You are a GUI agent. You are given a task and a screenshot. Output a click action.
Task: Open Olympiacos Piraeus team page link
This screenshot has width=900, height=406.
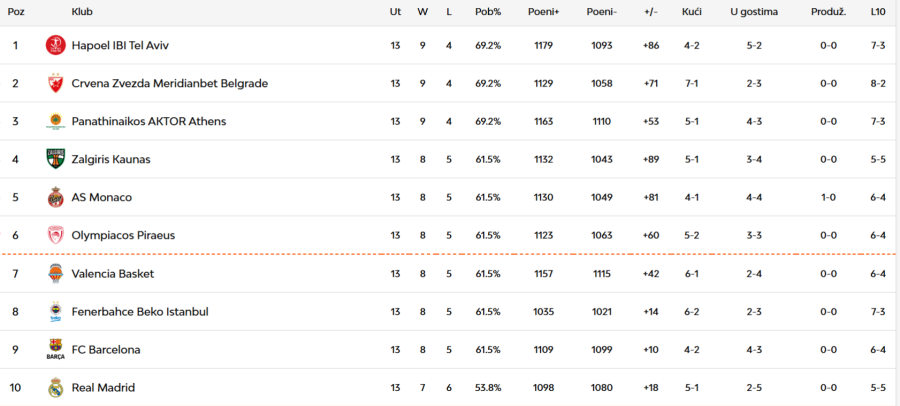(x=123, y=235)
